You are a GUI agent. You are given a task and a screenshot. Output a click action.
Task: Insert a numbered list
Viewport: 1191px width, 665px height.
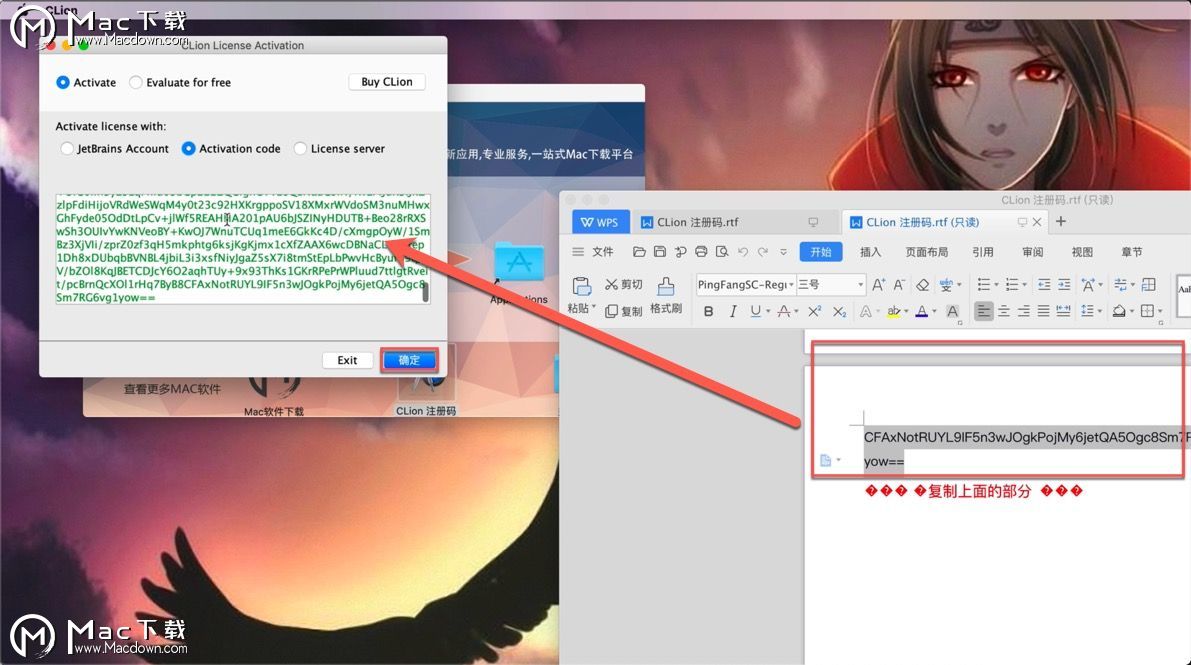(x=1011, y=284)
